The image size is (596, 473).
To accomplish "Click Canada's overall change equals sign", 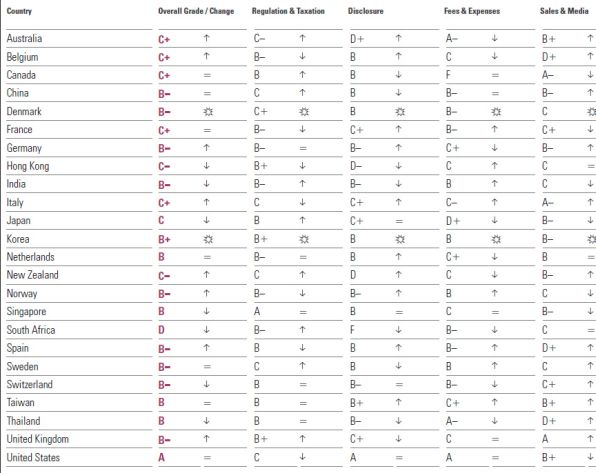I will click(x=207, y=75).
